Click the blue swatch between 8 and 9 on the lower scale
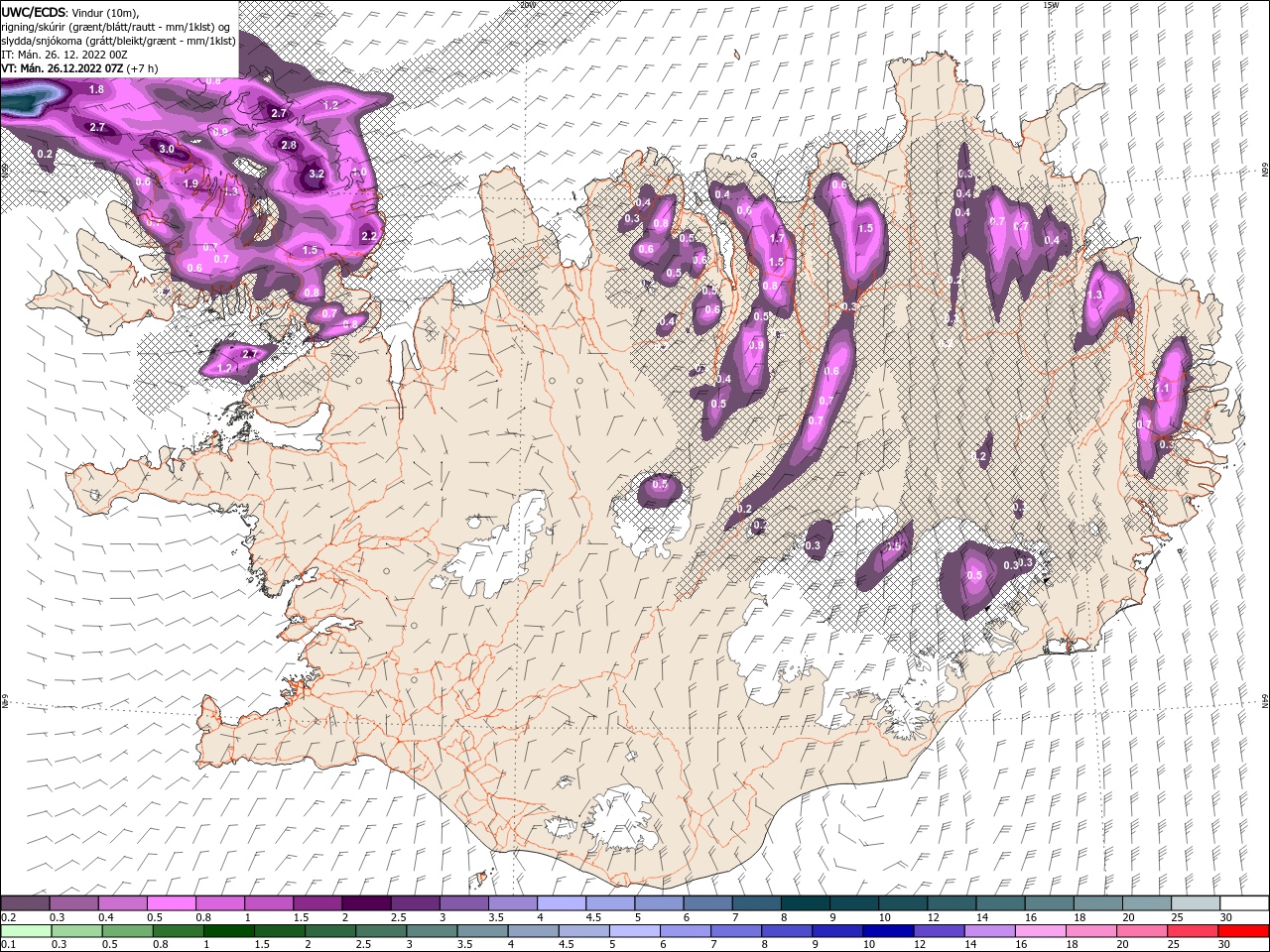1270x952 pixels. pos(787,931)
